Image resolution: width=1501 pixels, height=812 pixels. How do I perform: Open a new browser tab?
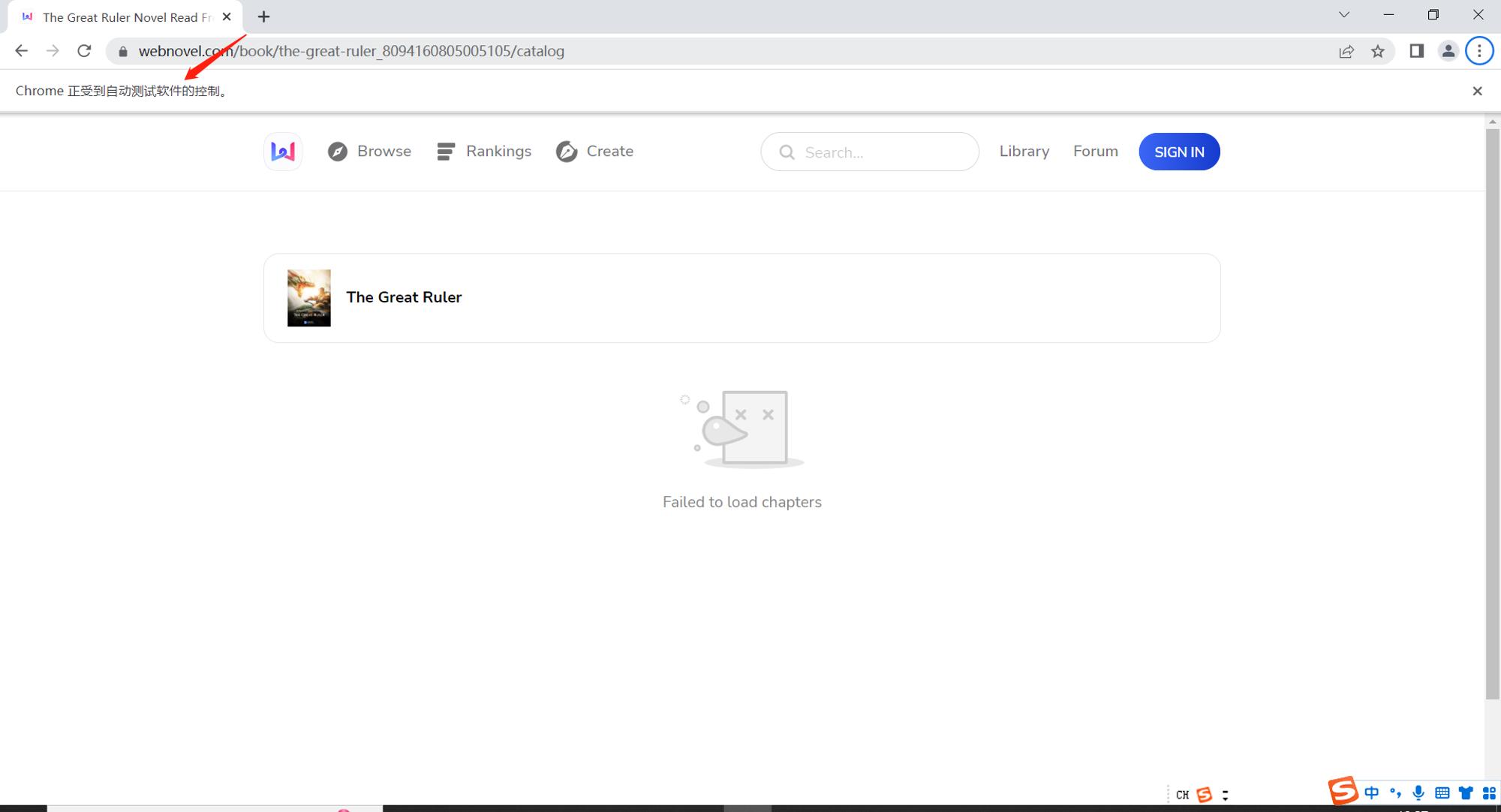263,17
